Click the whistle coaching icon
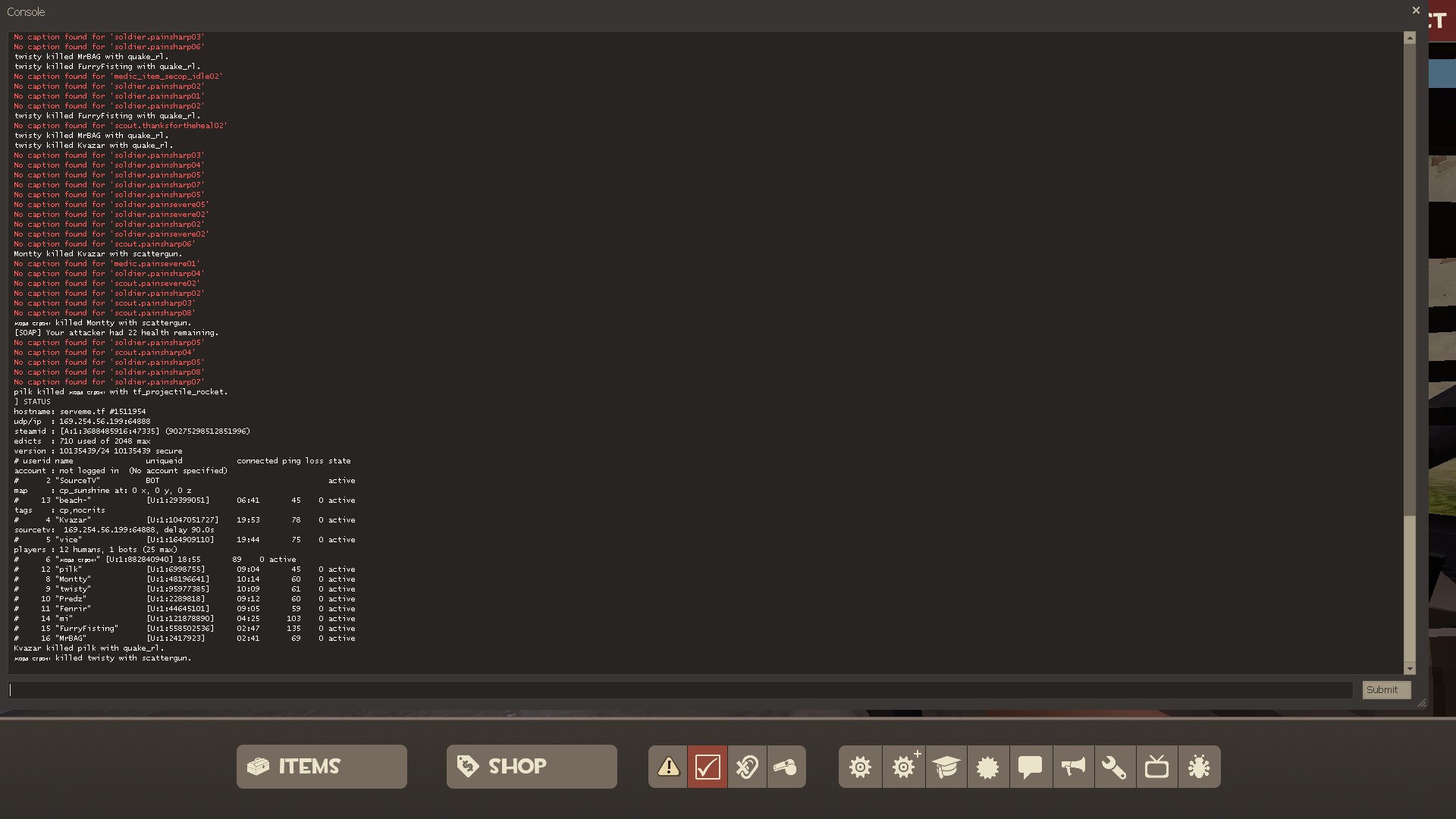This screenshot has width=1456, height=819. tap(786, 767)
